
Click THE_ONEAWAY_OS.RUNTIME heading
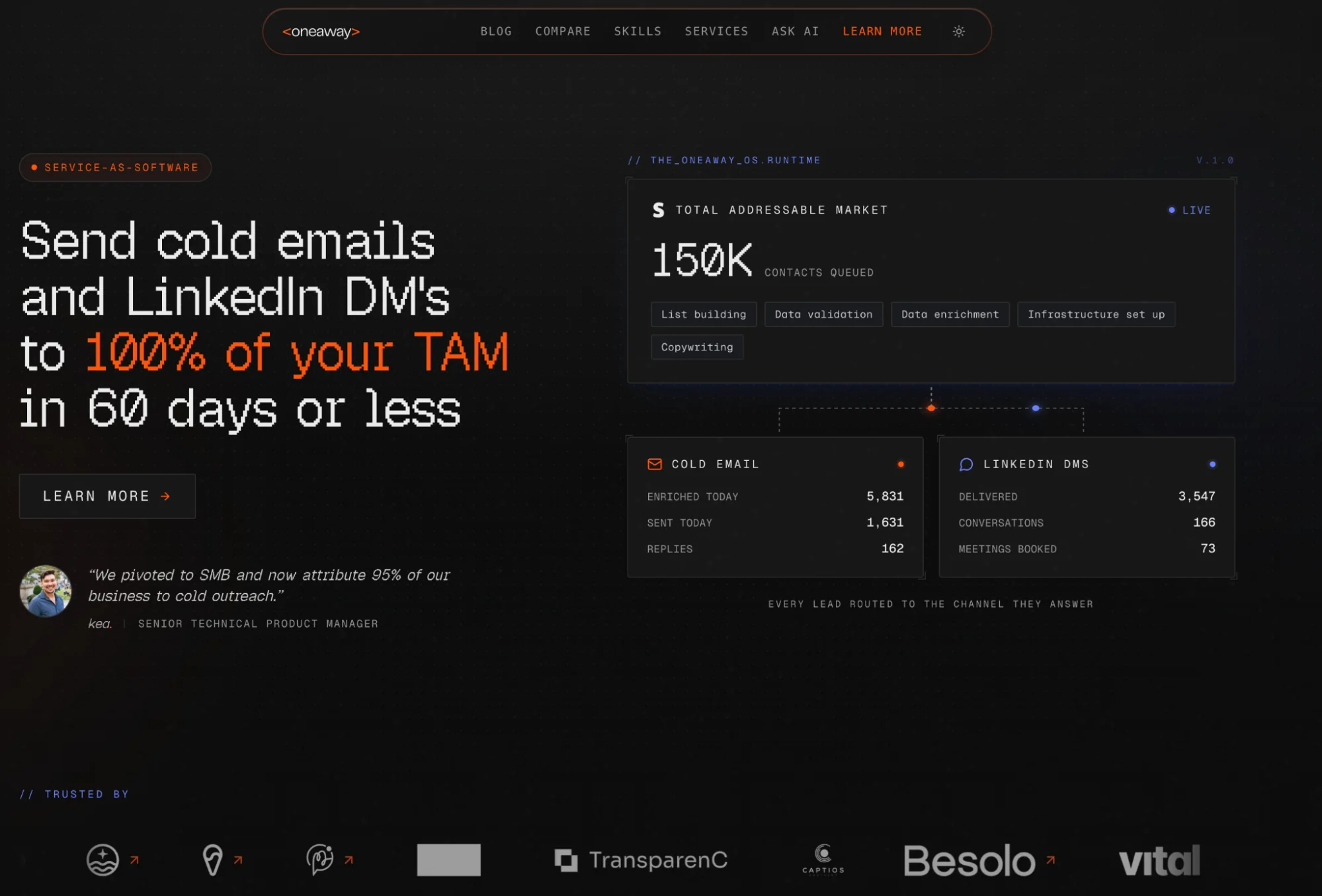tap(724, 160)
